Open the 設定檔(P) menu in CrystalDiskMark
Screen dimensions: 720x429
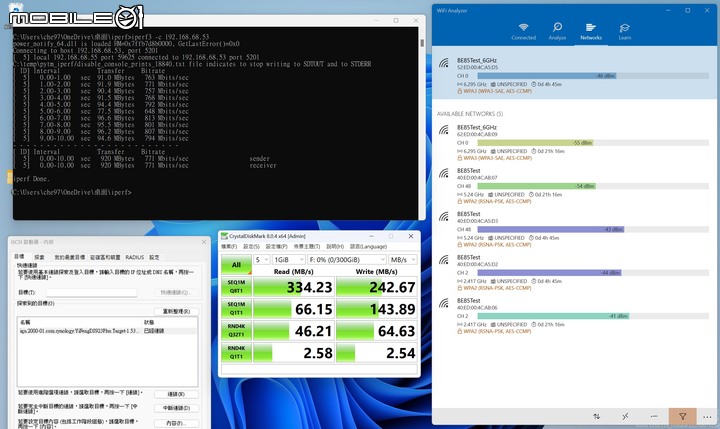[276, 247]
